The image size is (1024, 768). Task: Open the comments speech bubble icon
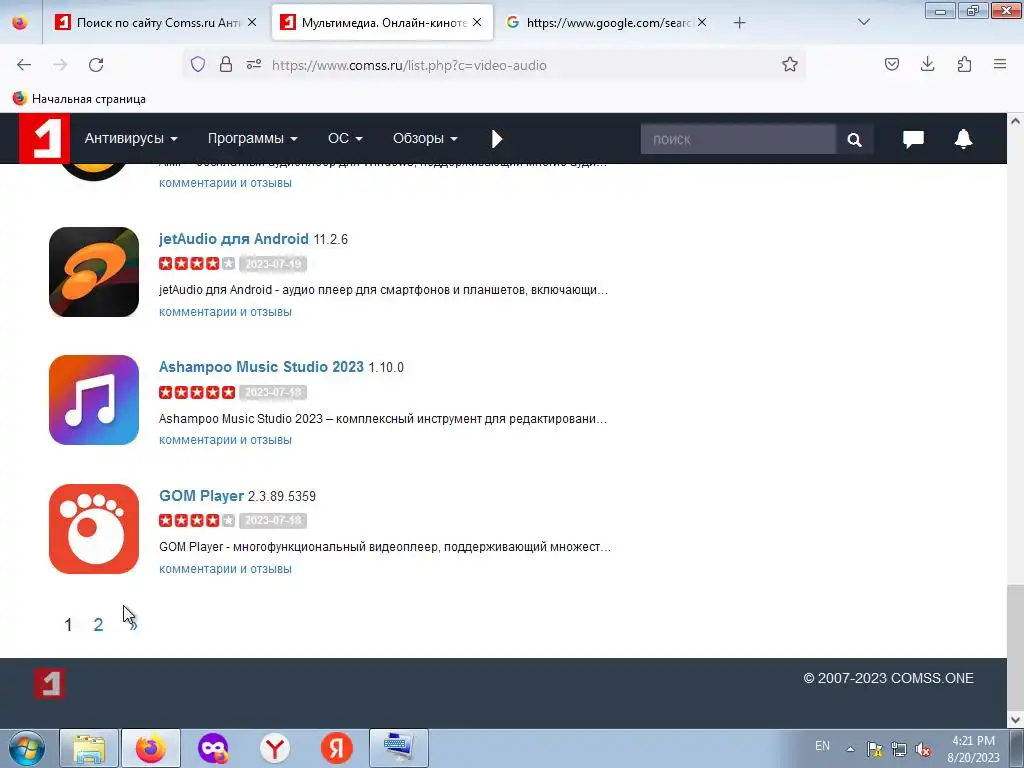(x=913, y=139)
